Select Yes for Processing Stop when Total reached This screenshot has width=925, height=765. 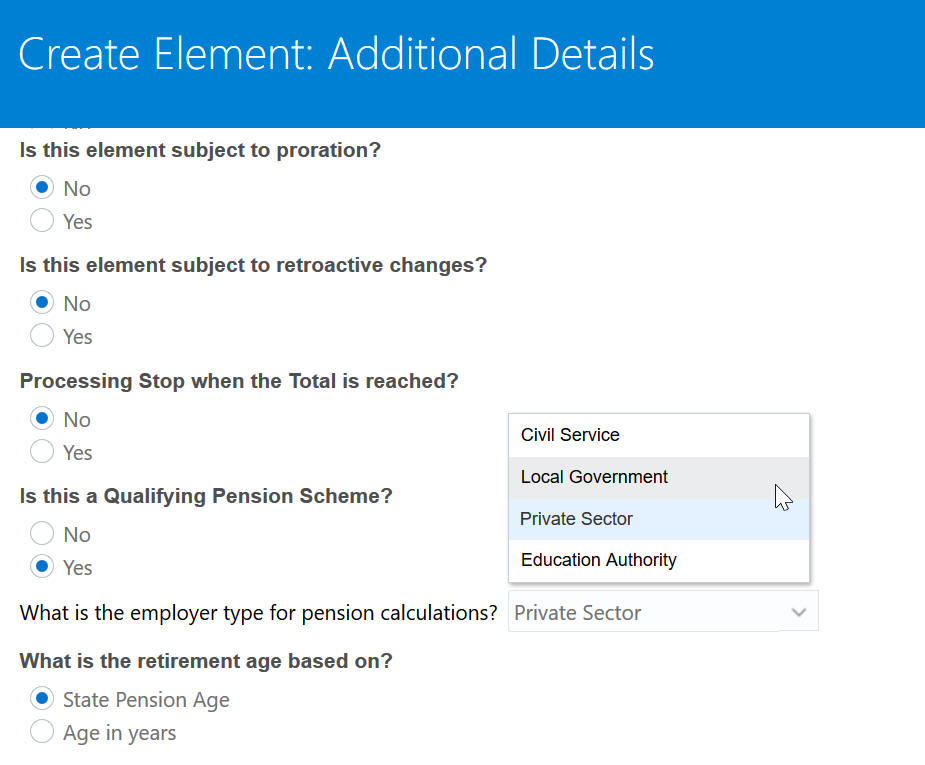click(x=42, y=452)
